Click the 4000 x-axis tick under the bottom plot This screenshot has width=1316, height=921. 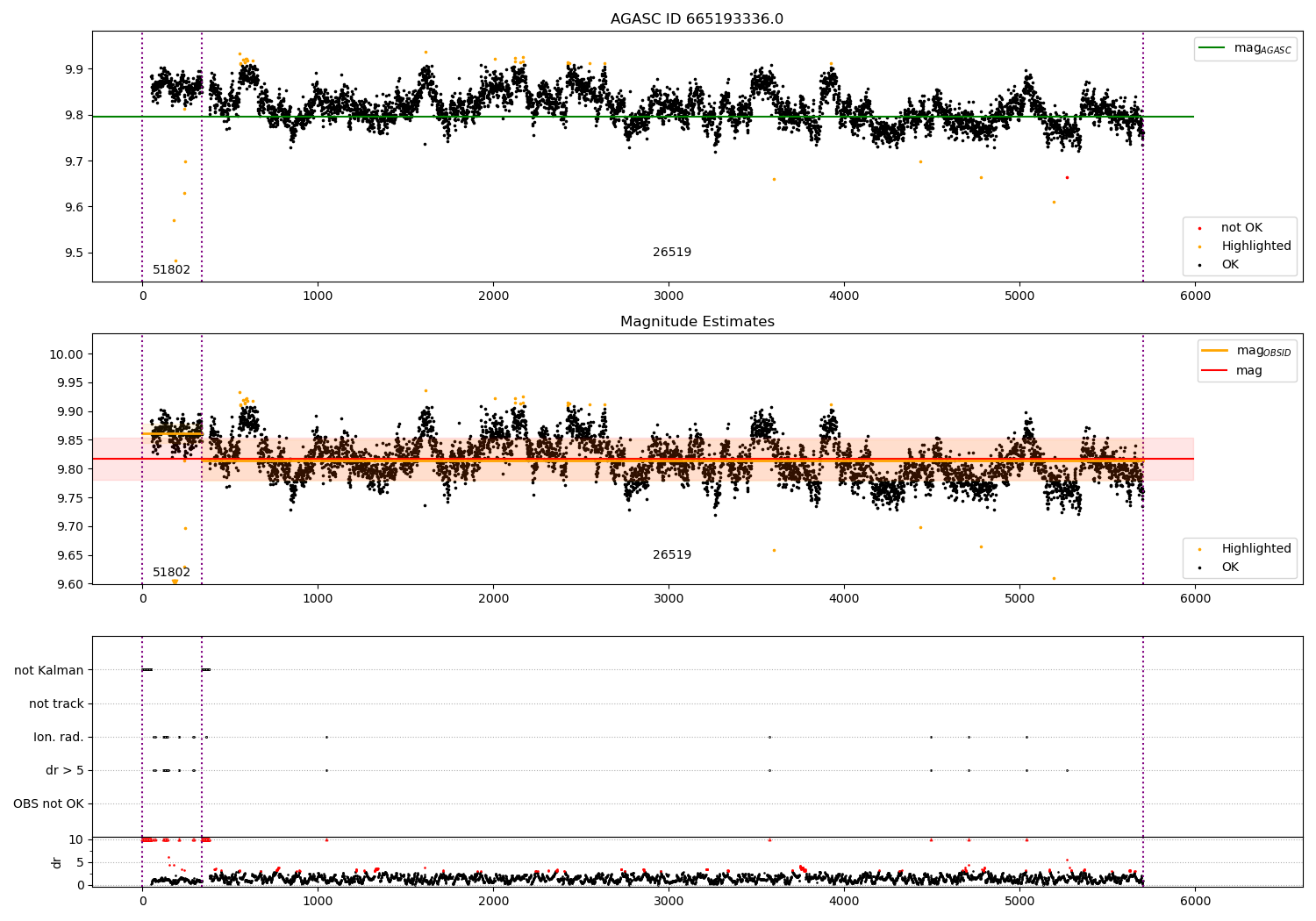point(844,902)
